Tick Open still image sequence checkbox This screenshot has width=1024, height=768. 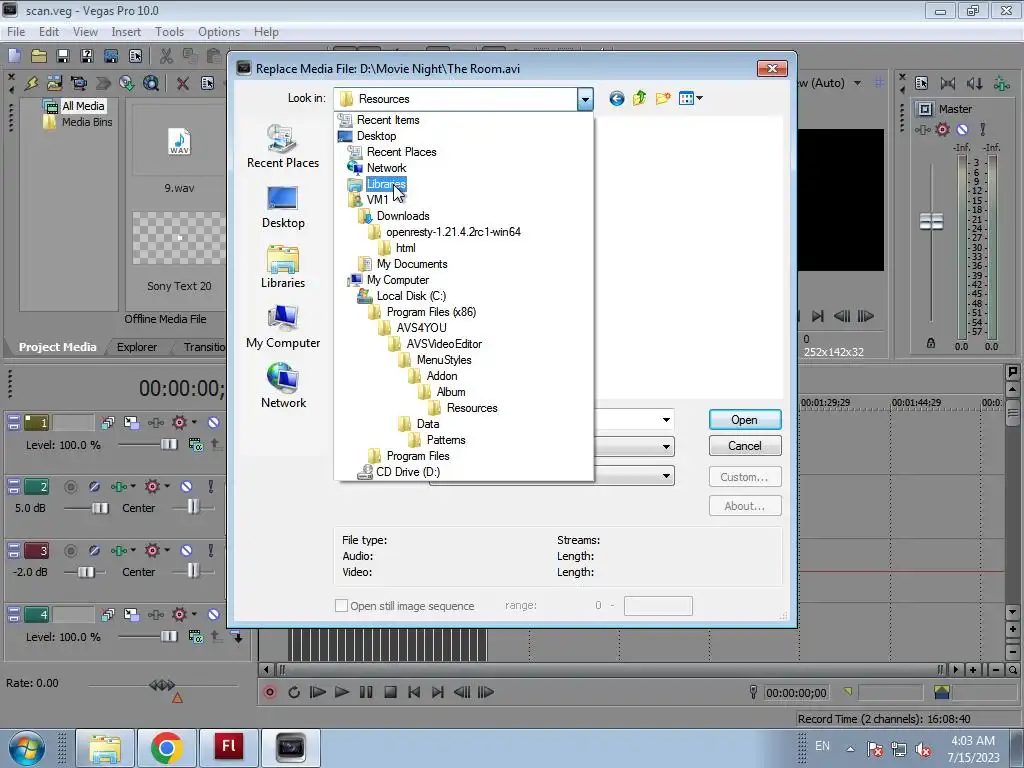pyautogui.click(x=341, y=605)
